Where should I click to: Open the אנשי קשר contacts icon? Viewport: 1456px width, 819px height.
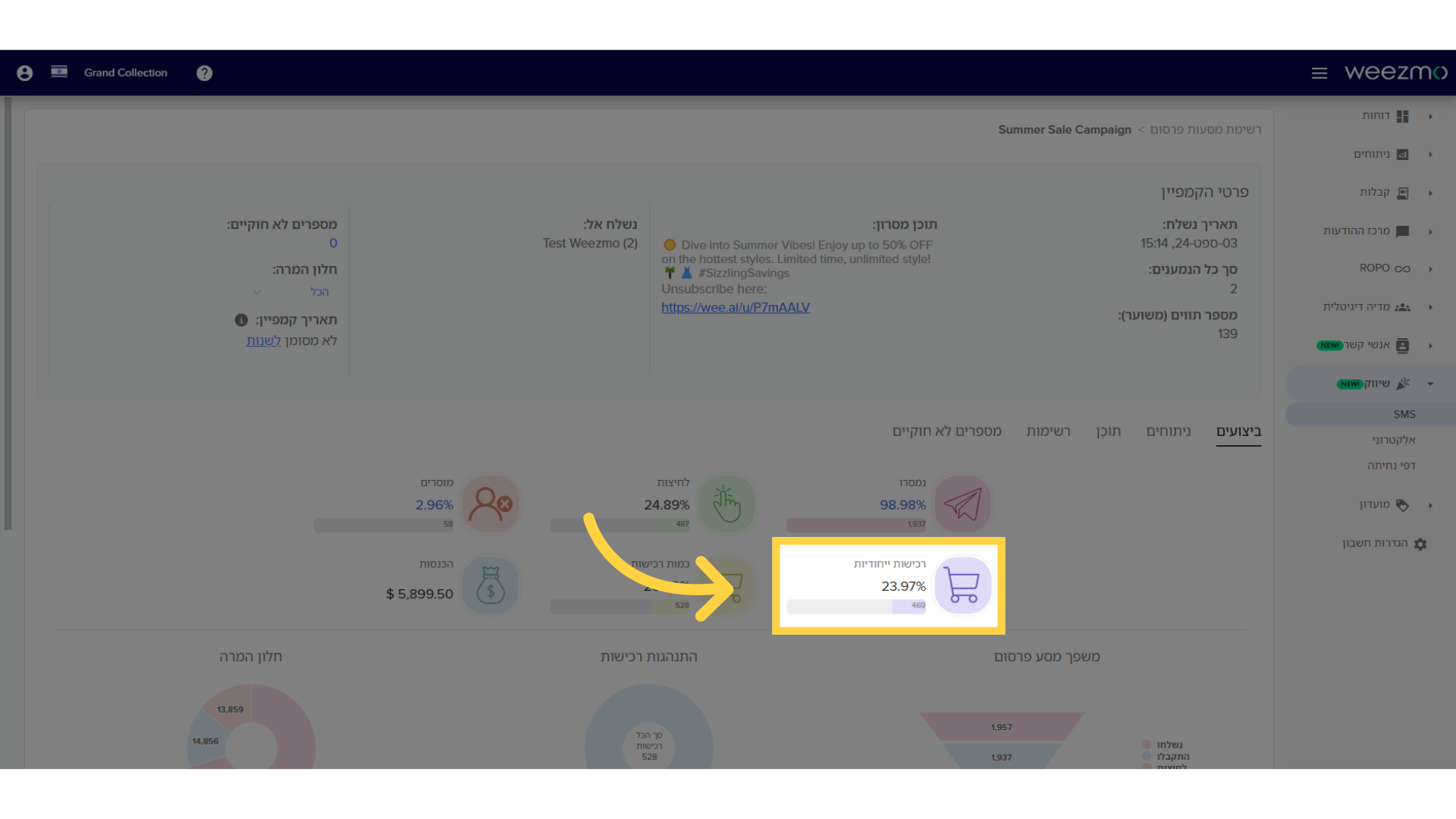(1402, 346)
